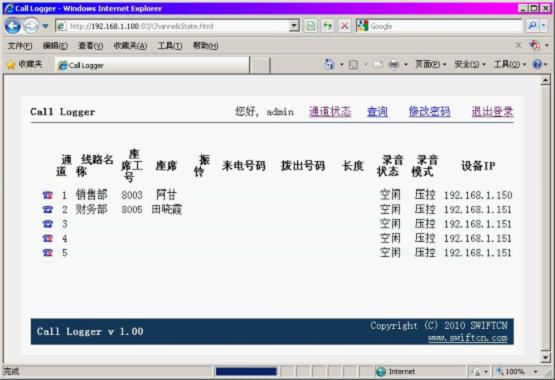Open the zoom level 100% dropdown
This screenshot has width=555, height=380.
pyautogui.click(x=517, y=371)
